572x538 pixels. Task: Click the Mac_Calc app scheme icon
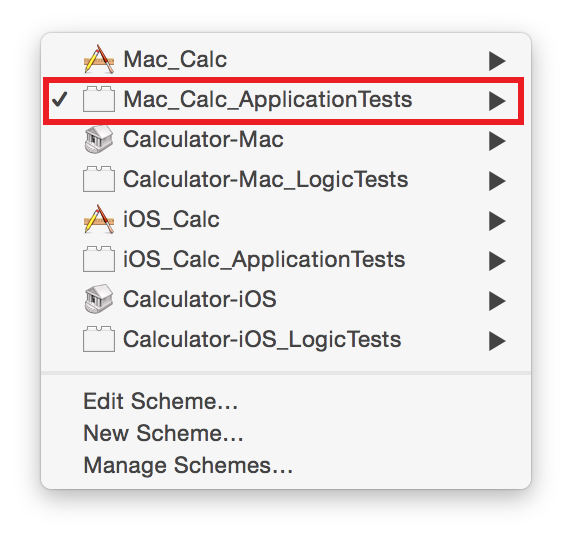click(x=99, y=59)
